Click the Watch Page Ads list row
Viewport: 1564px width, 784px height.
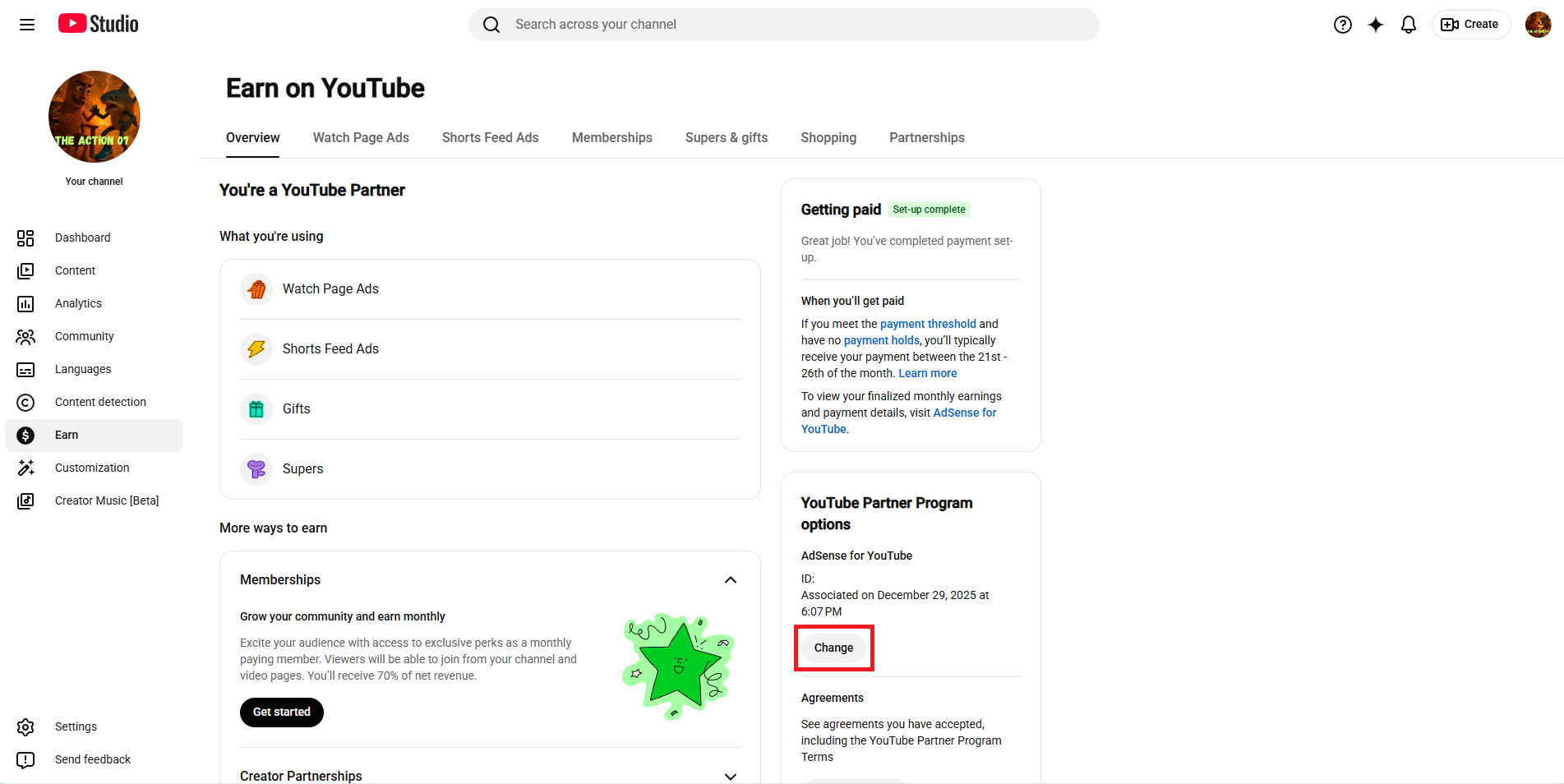point(490,289)
